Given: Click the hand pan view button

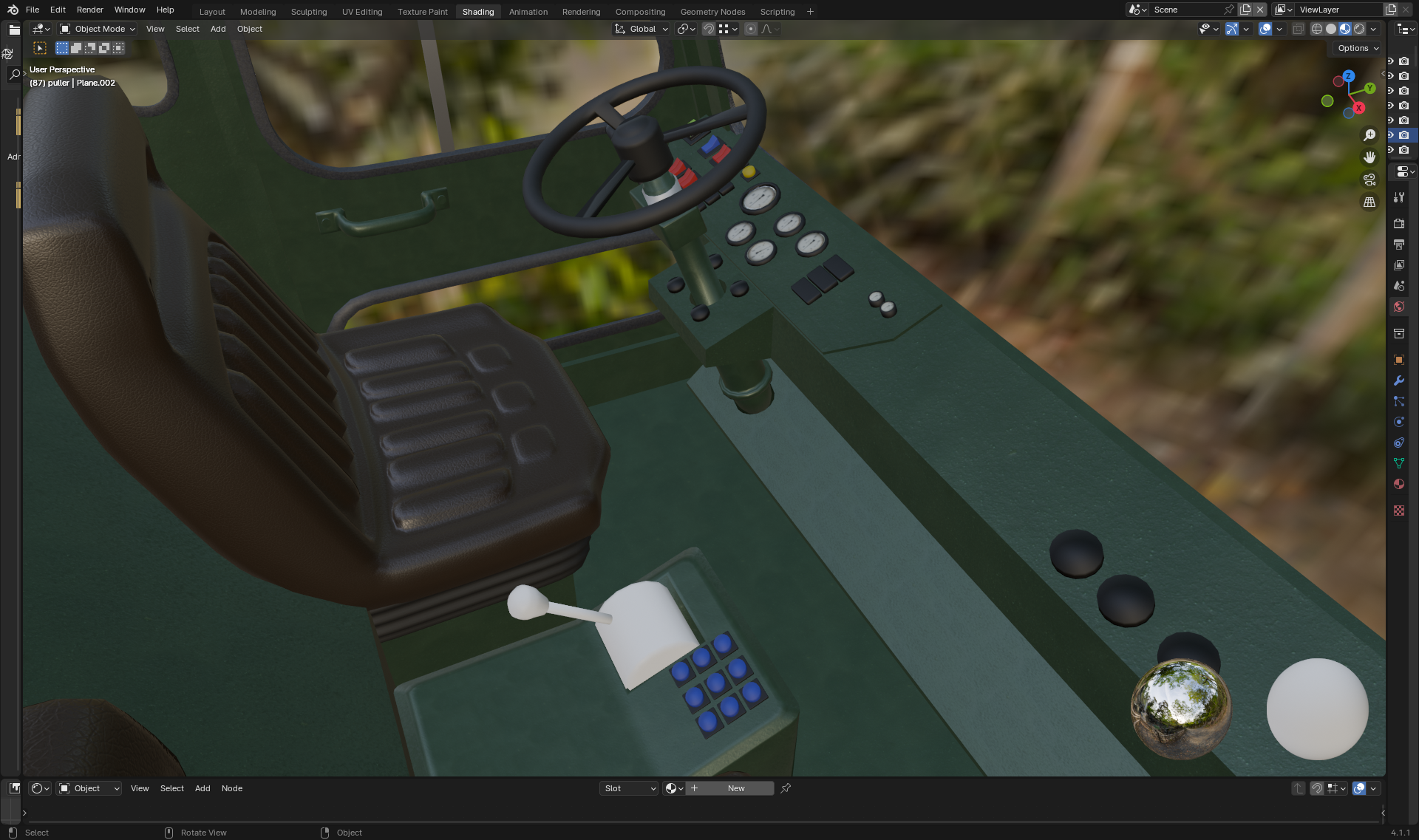Looking at the screenshot, I should pyautogui.click(x=1369, y=157).
